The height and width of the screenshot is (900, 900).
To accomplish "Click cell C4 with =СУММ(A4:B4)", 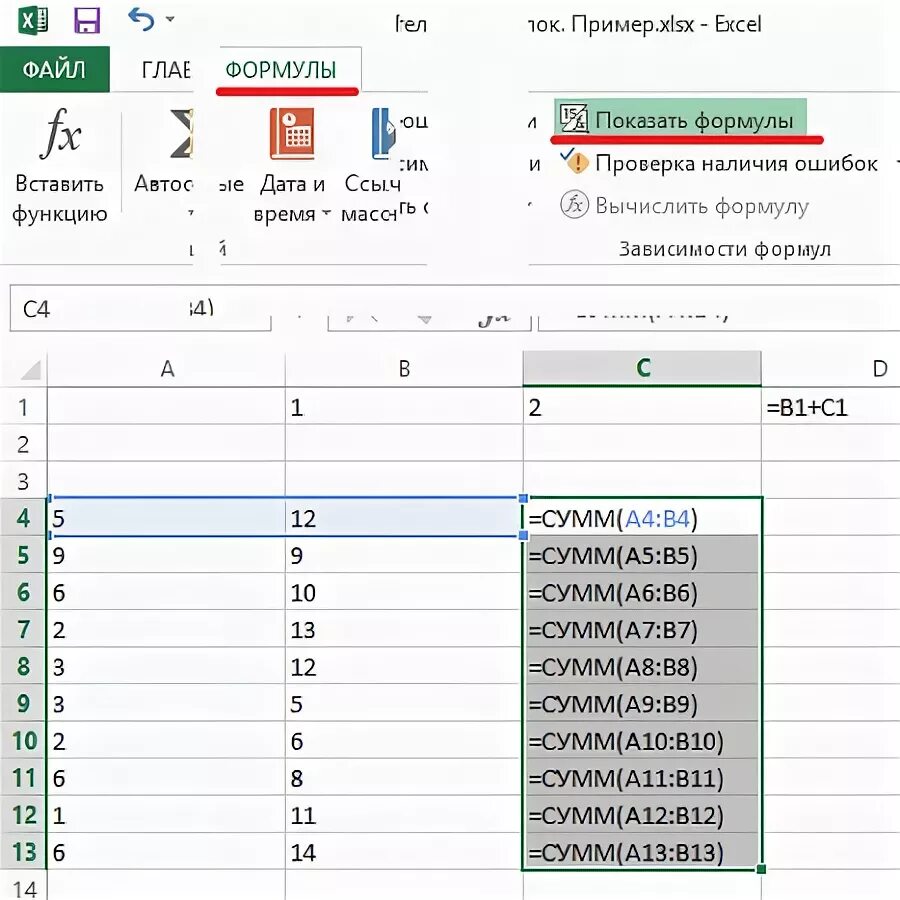I will pos(642,518).
